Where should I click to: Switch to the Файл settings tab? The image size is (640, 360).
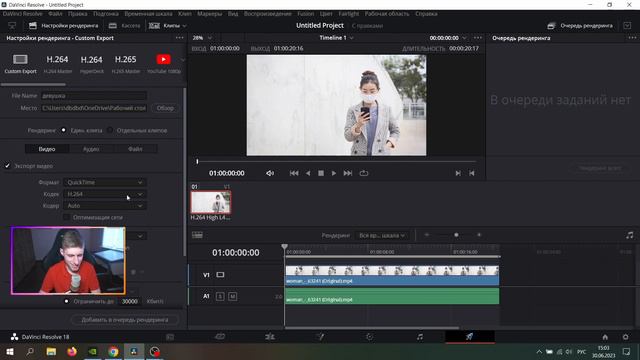[135, 149]
